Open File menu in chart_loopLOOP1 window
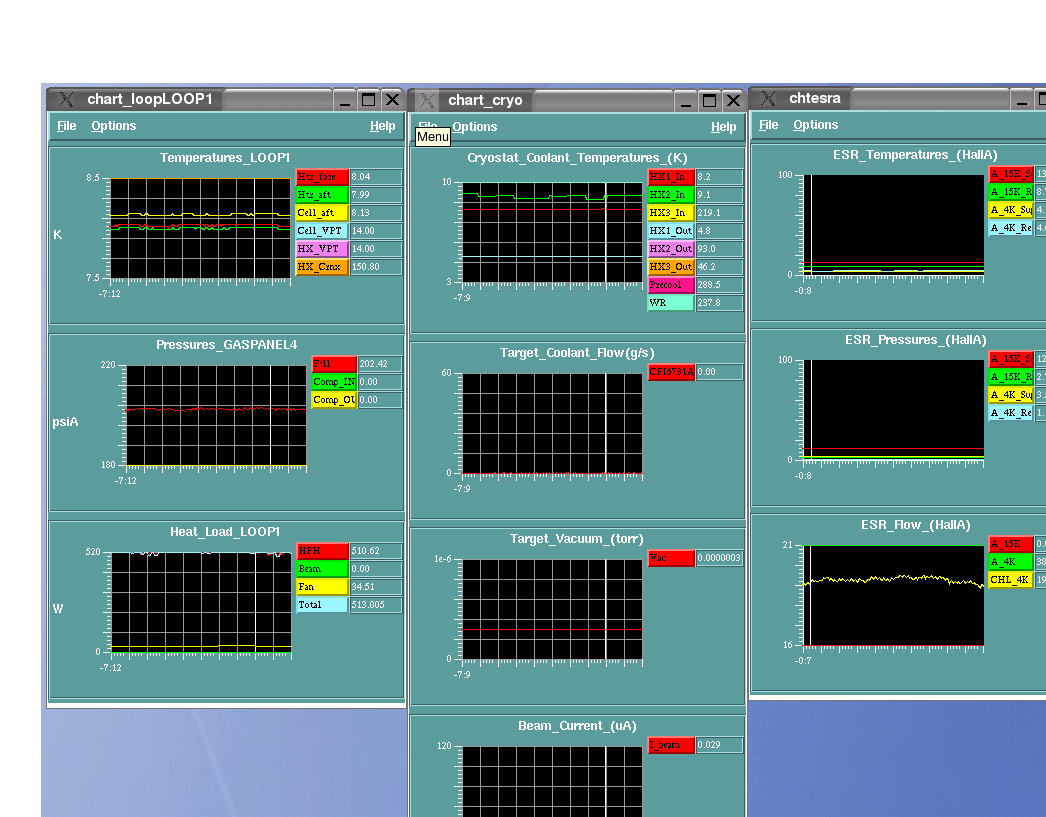The image size is (1046, 817). point(67,126)
